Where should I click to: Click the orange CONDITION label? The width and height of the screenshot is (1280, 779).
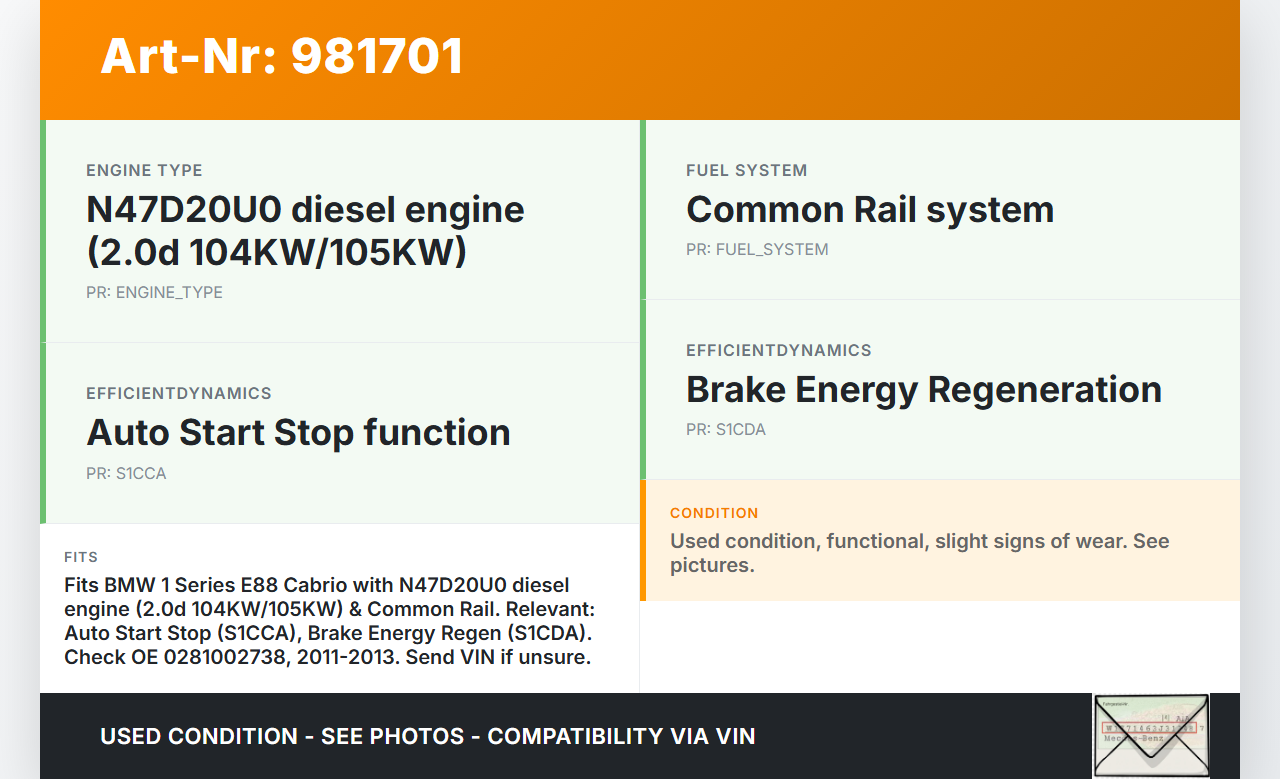coord(713,513)
